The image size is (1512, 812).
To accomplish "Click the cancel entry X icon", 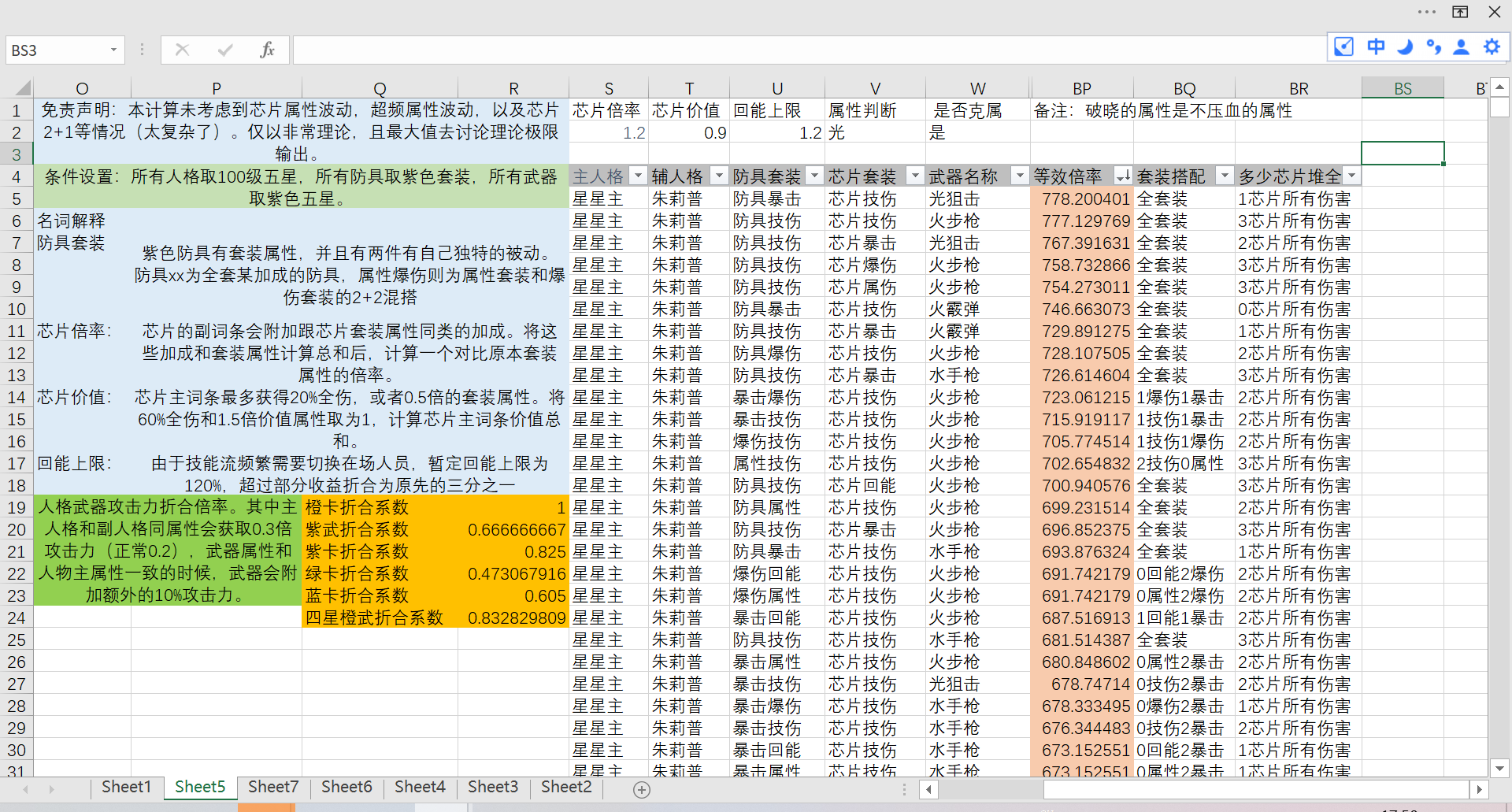I will click(183, 50).
